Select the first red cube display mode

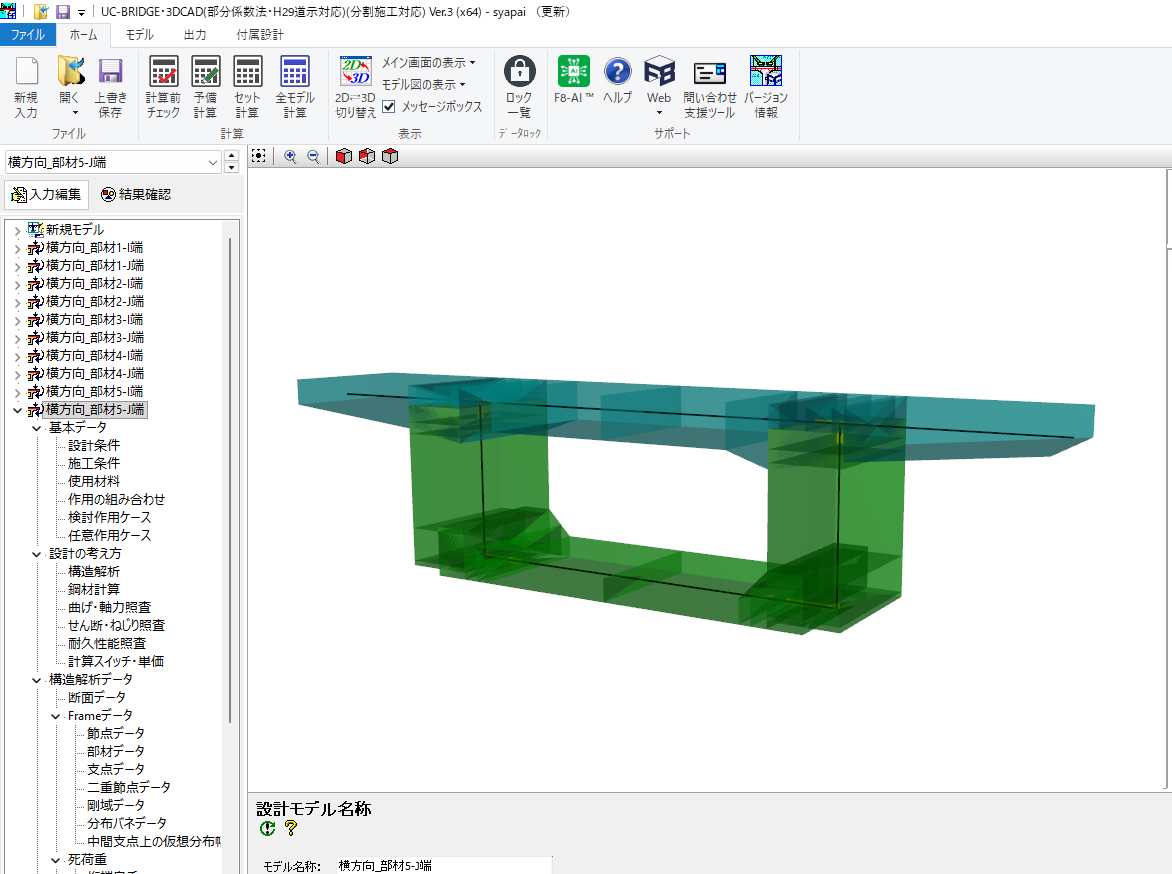344,156
